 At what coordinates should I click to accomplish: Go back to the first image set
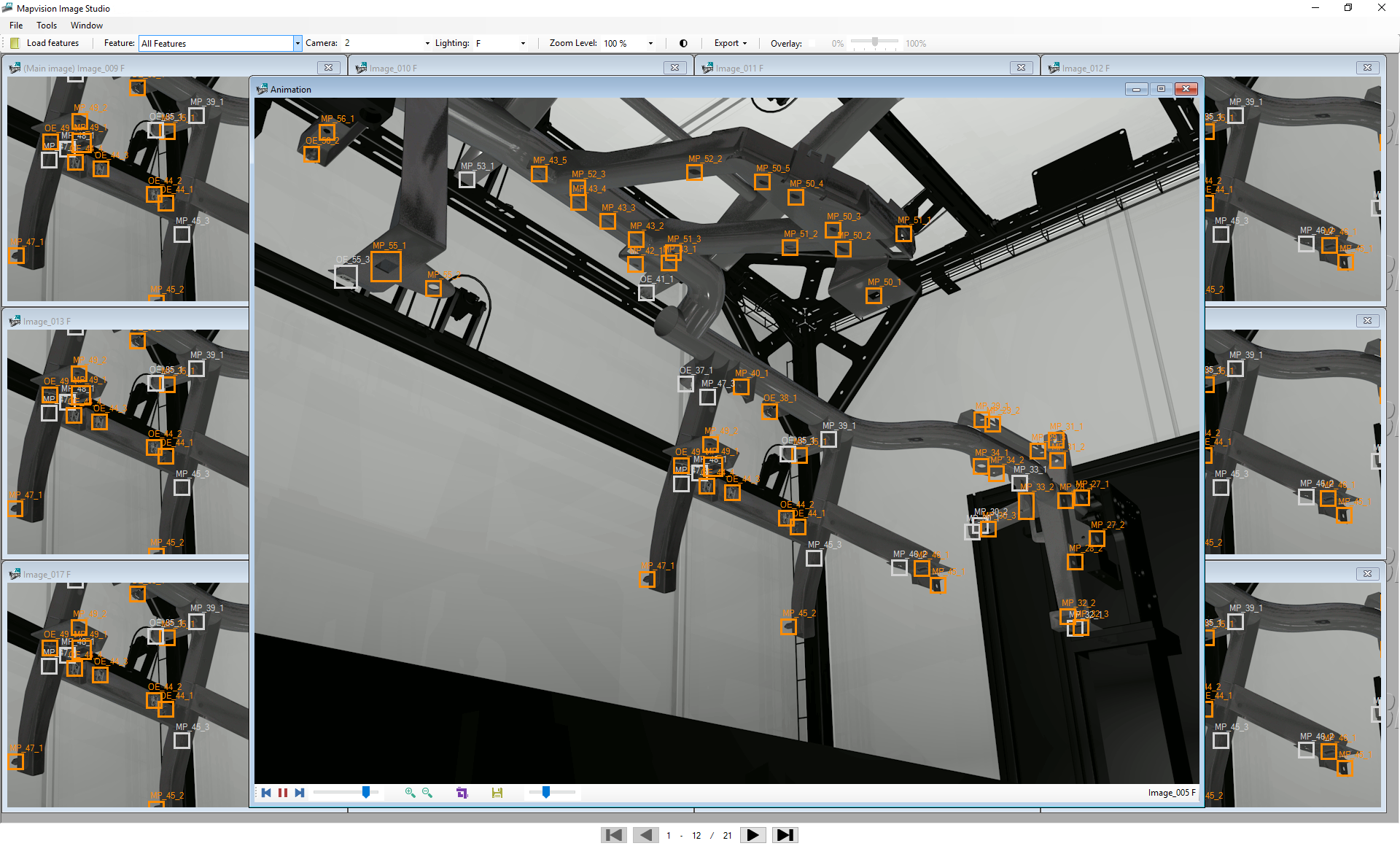(614, 835)
